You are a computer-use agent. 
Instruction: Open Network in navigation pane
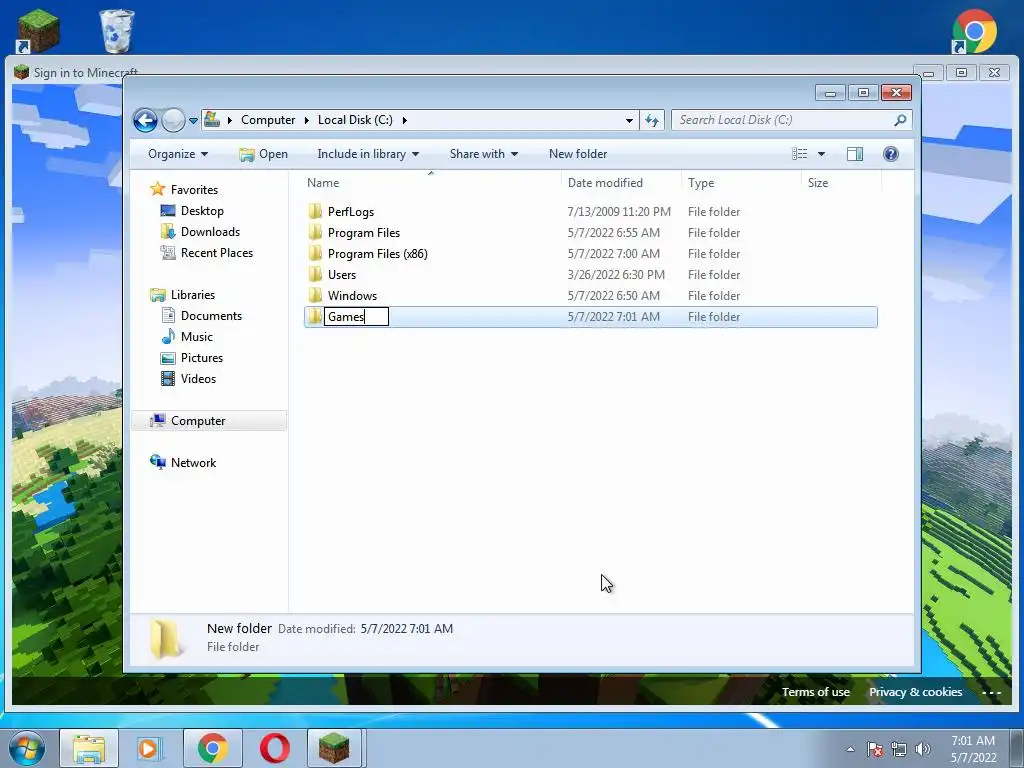(193, 462)
